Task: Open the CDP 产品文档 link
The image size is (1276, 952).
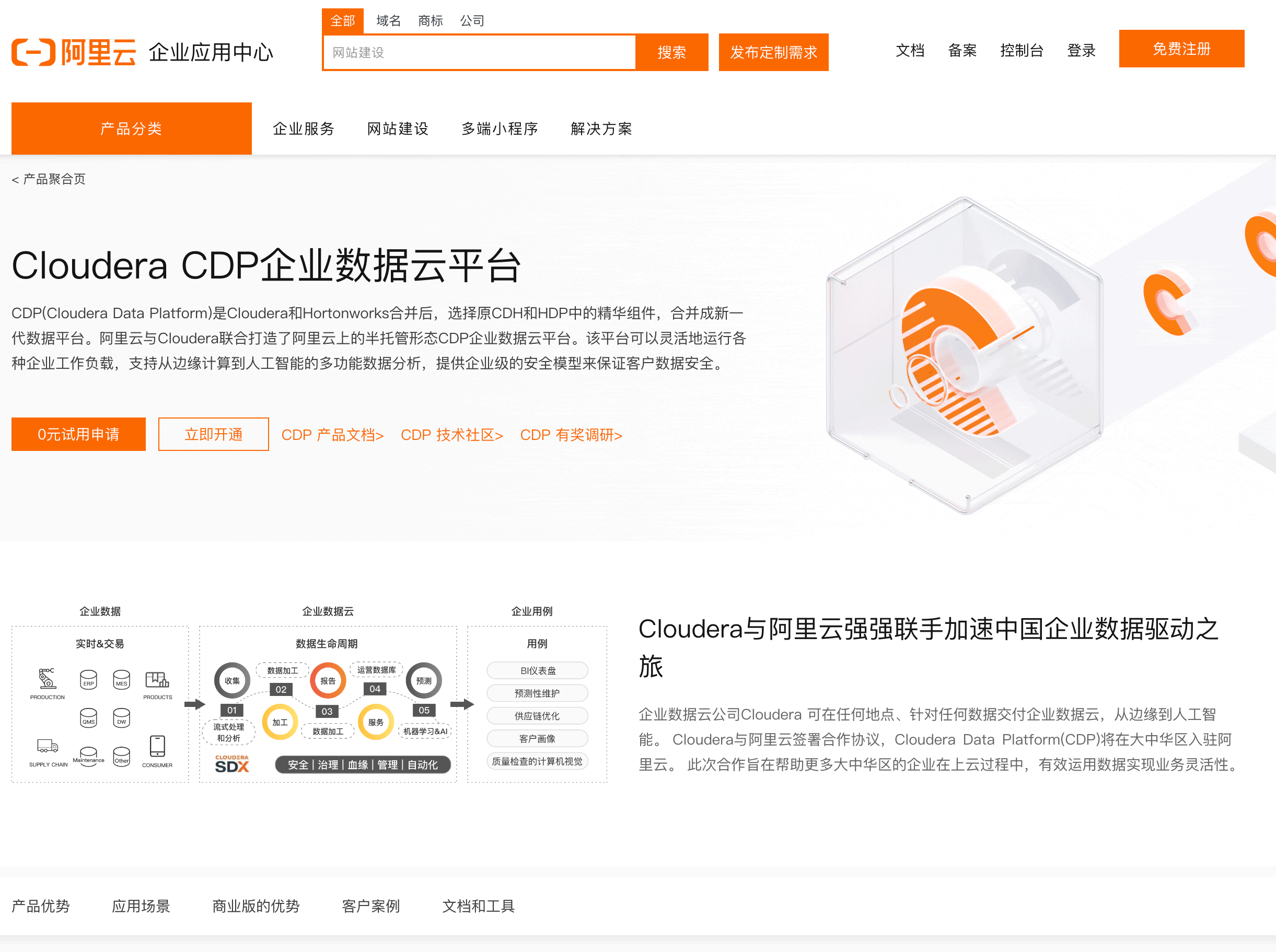Action: [332, 435]
